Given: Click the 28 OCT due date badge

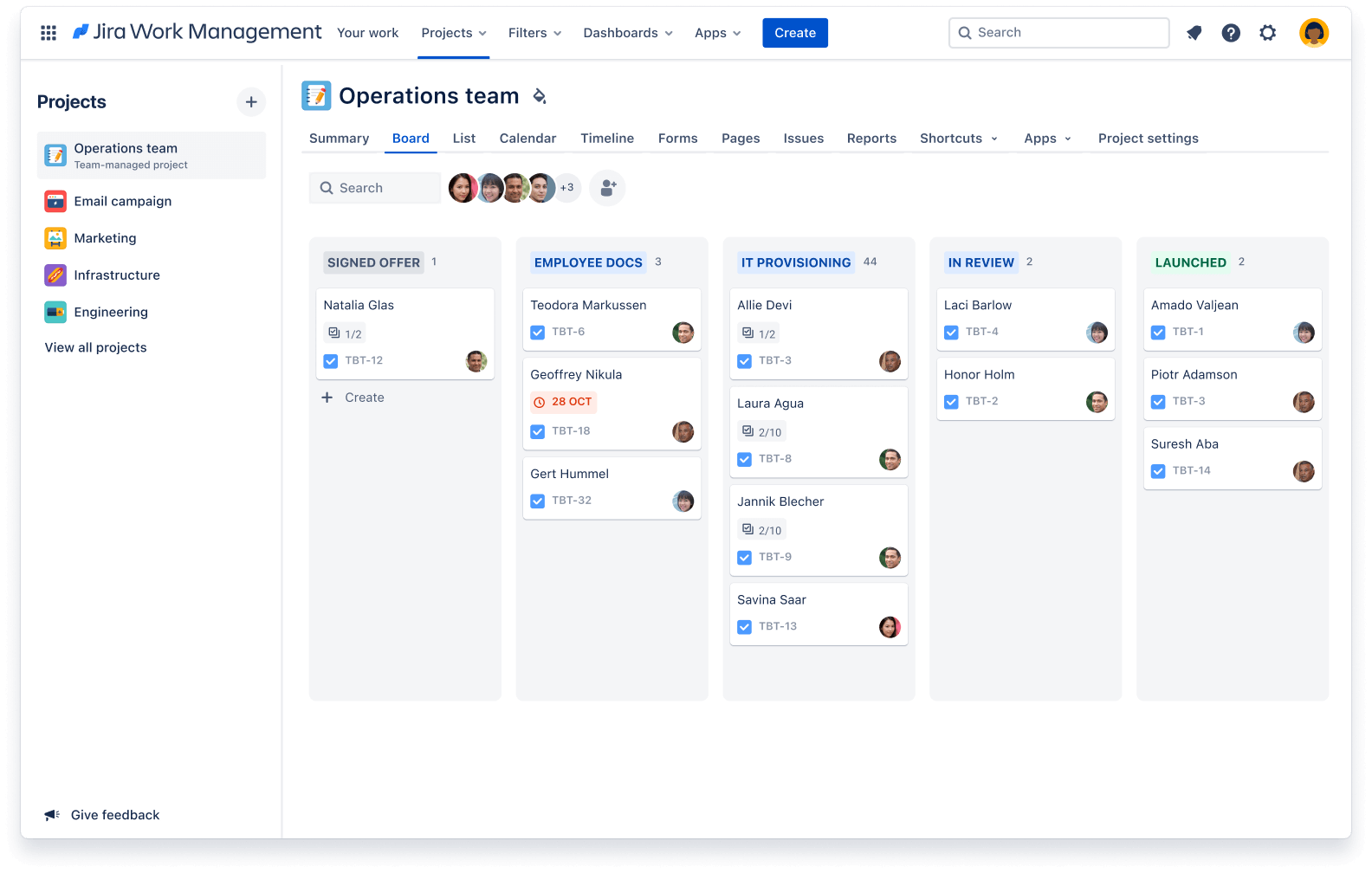Looking at the screenshot, I should click(x=564, y=402).
